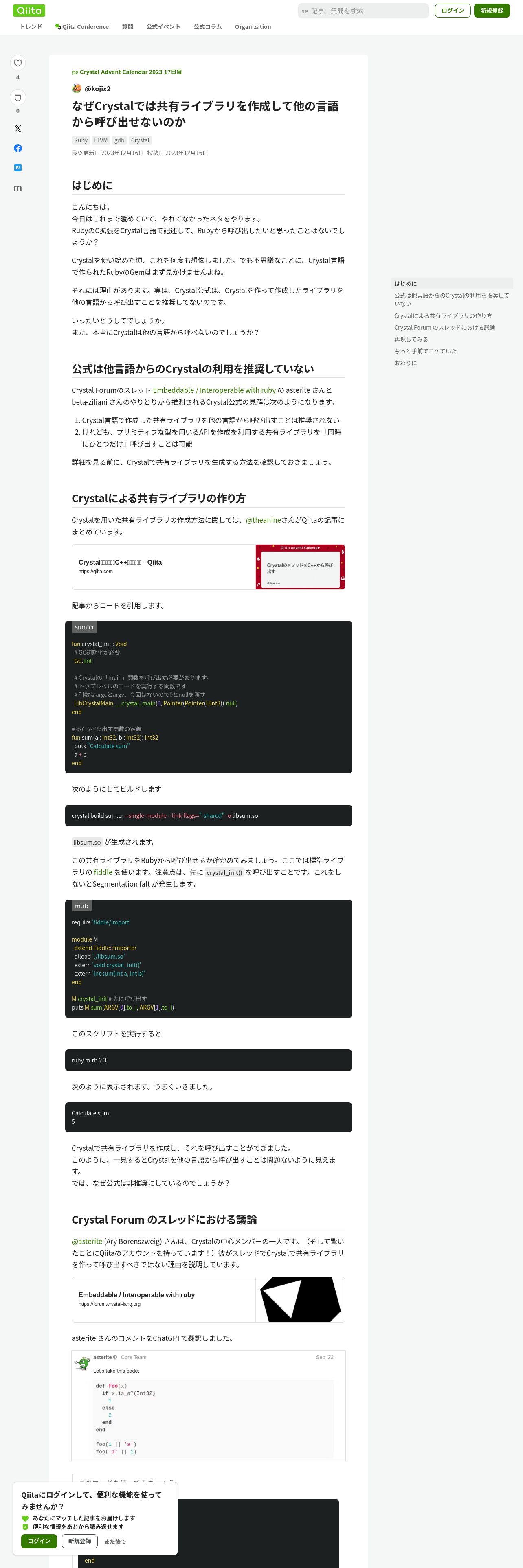The width and height of the screenshot is (523, 1568).
Task: Click the sum.cr filename label
Action: (x=85, y=627)
